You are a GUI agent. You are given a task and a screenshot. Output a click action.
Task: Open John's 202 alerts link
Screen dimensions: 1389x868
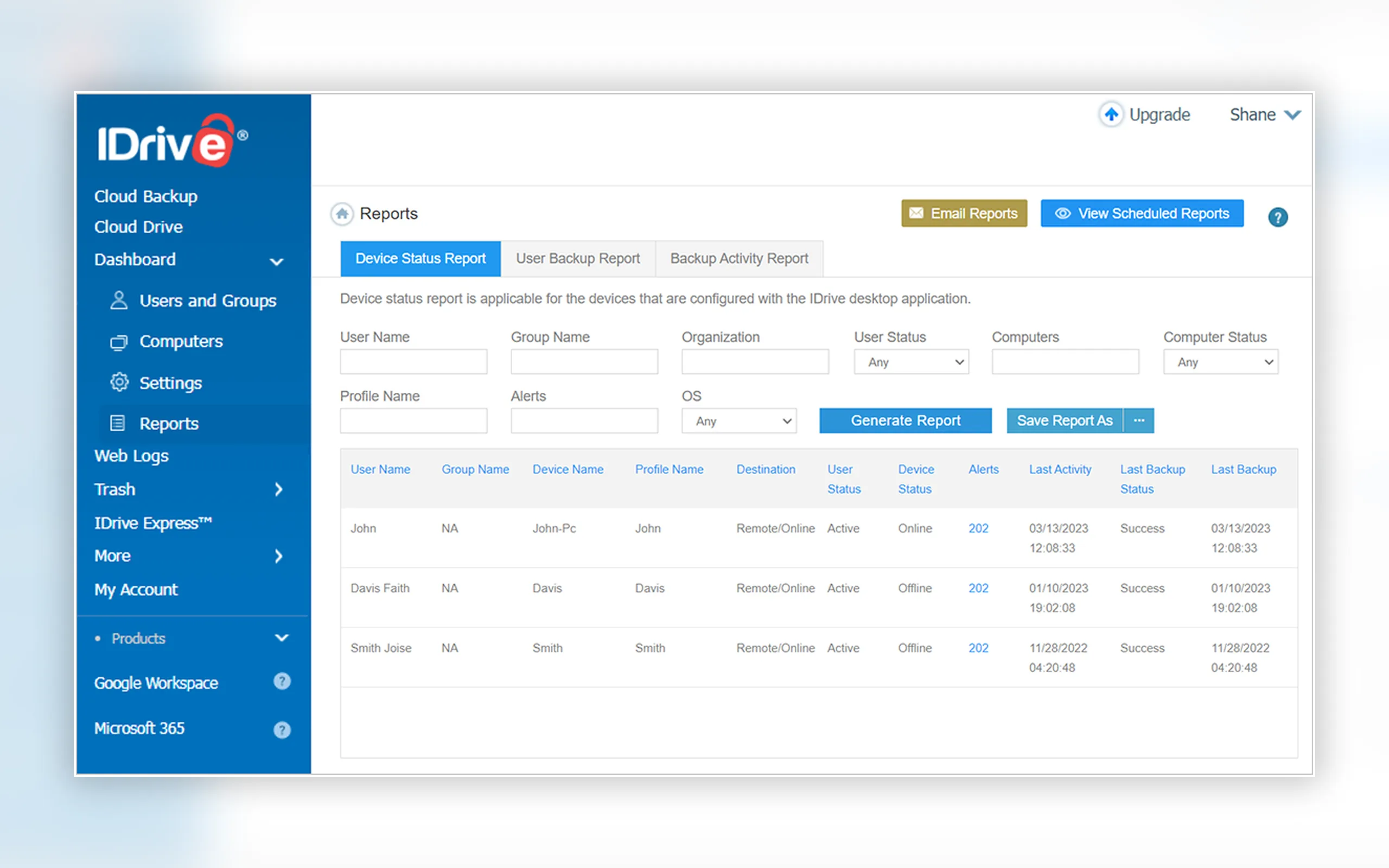979,528
